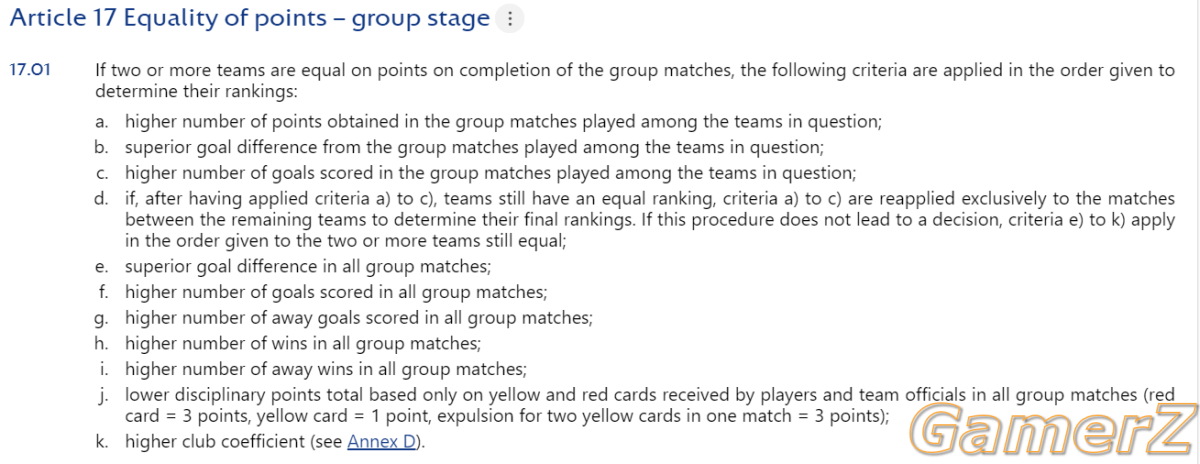
Task: Click criterion b about superior goal difference among teams
Action: click(474, 147)
